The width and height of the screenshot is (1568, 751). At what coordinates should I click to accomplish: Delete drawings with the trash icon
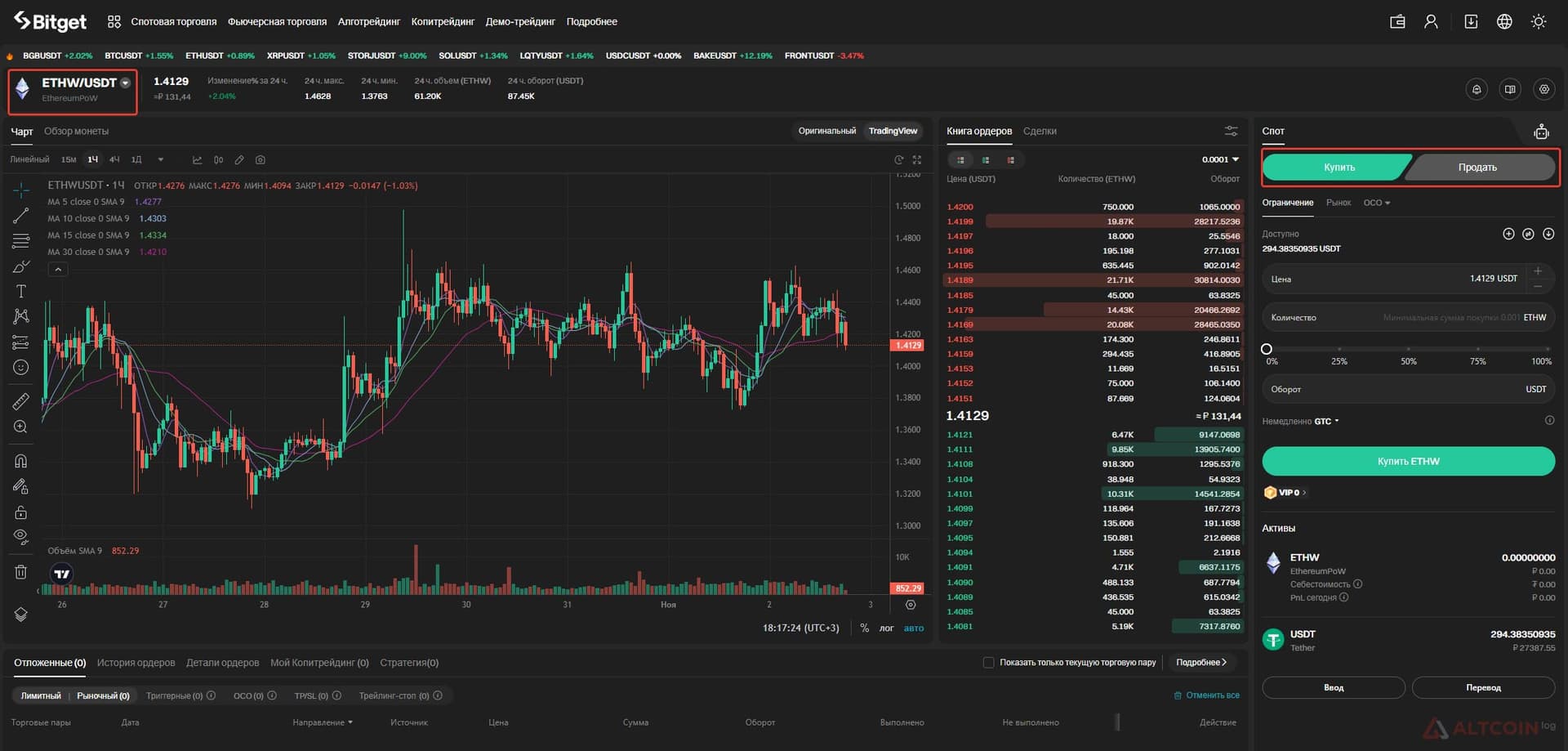point(21,572)
